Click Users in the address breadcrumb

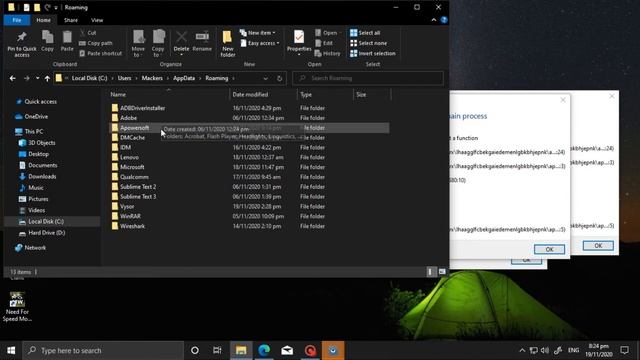click(x=124, y=78)
